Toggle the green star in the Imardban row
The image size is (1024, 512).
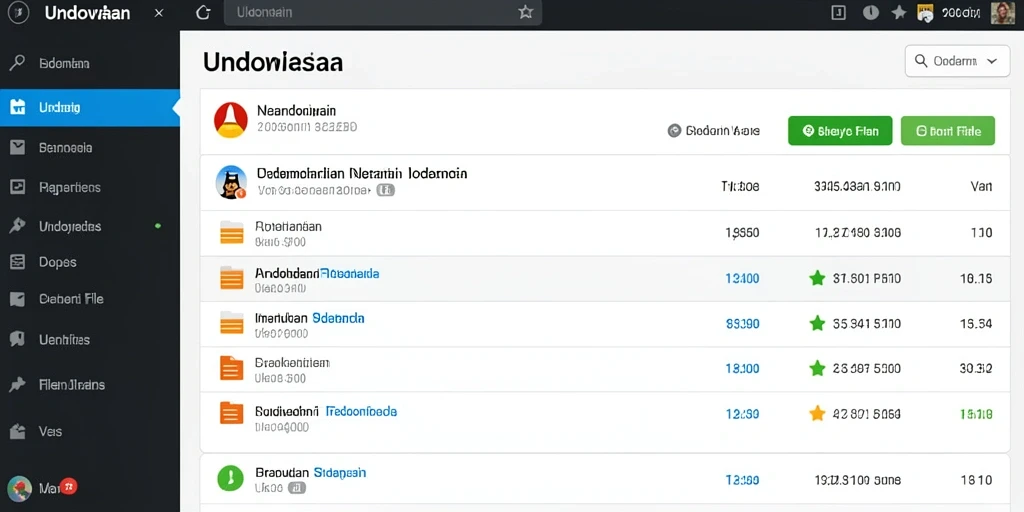click(817, 323)
